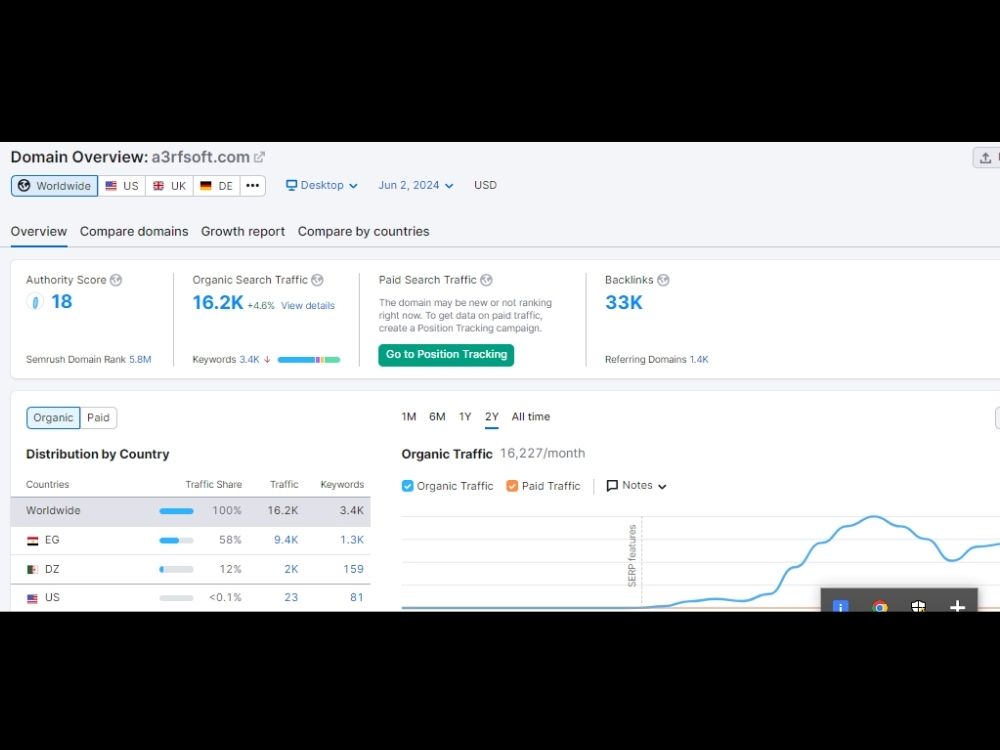The image size is (1000, 750).
Task: Switch to the Paid toggle button
Action: (98, 418)
